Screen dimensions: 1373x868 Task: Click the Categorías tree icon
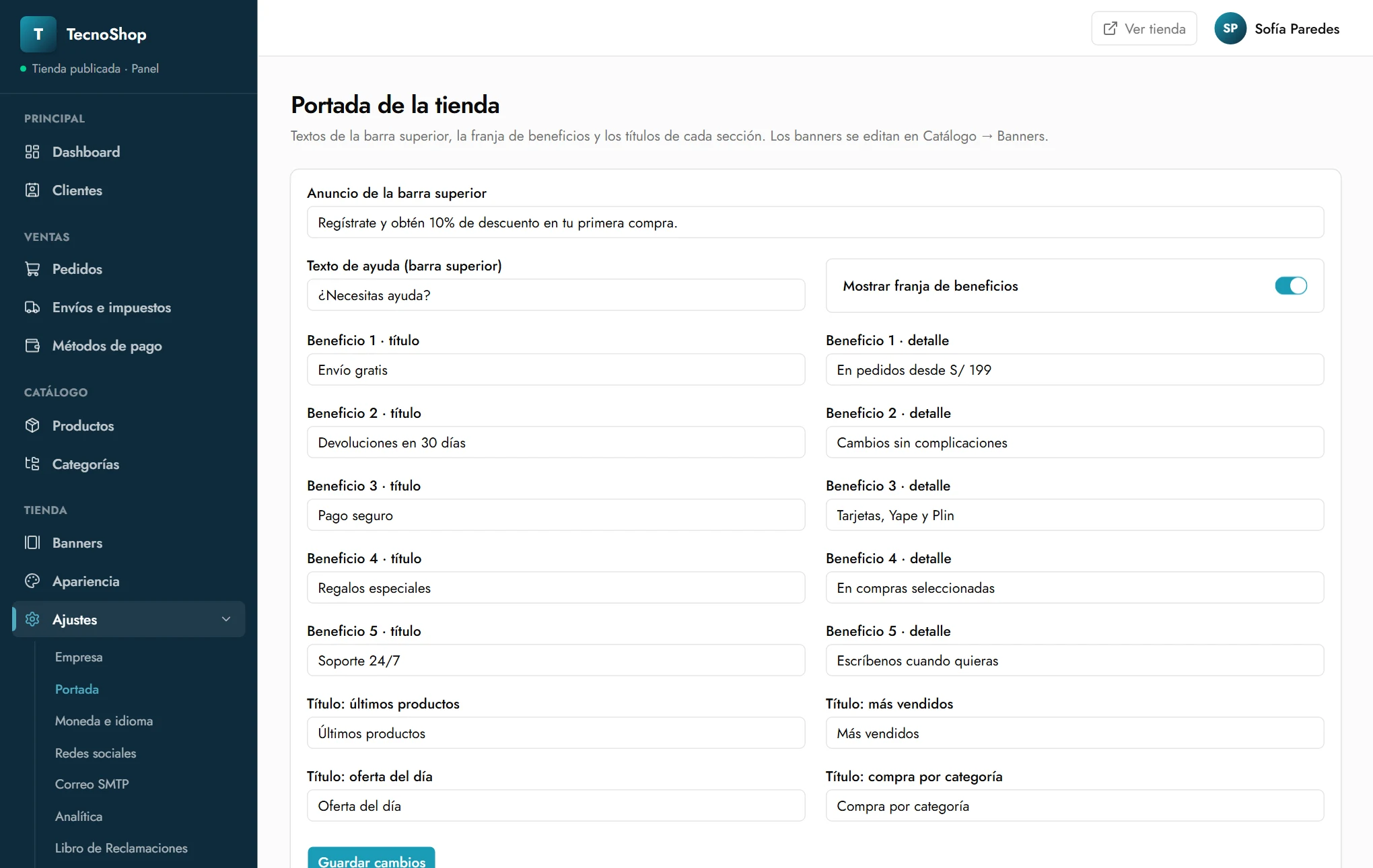32,464
